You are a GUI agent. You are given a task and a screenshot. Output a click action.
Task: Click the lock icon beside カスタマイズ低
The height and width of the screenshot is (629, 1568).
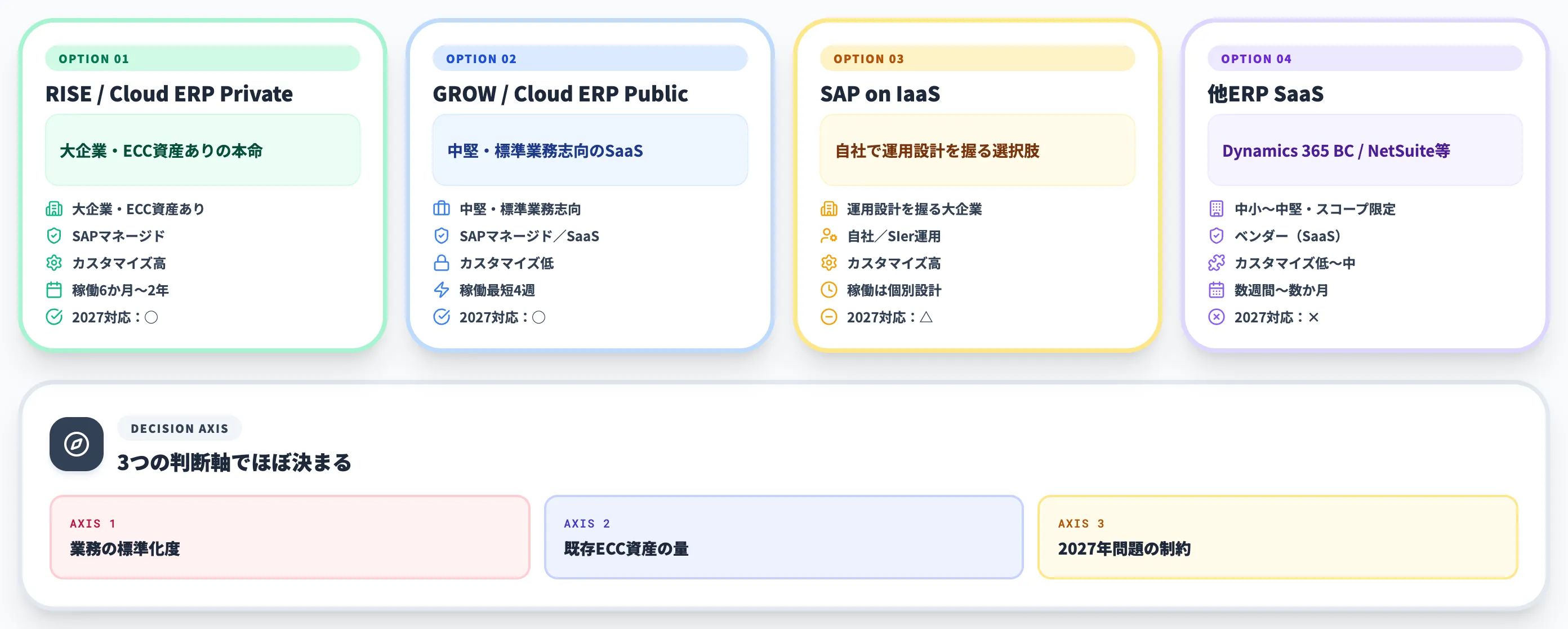point(442,263)
